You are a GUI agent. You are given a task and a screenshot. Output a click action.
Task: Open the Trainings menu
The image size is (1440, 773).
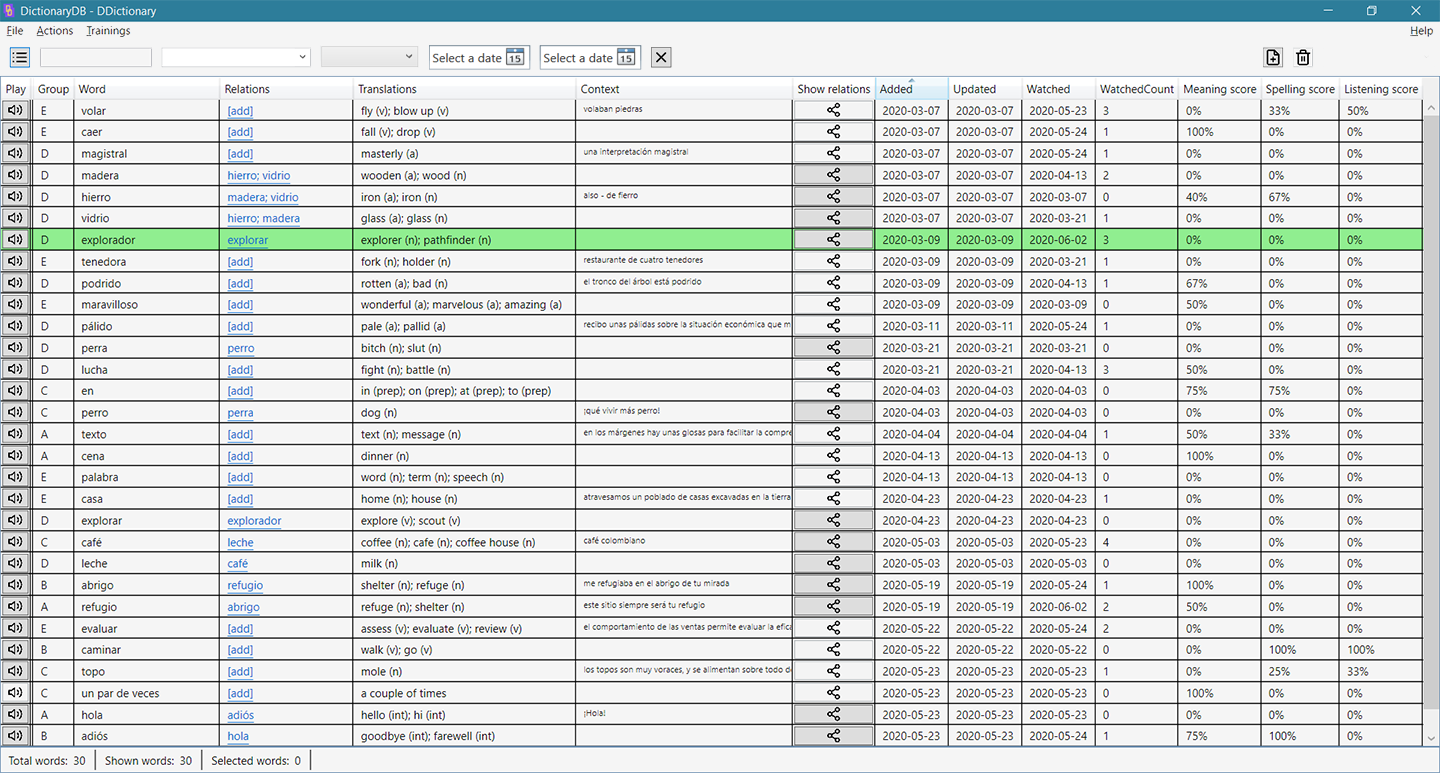[x=108, y=31]
